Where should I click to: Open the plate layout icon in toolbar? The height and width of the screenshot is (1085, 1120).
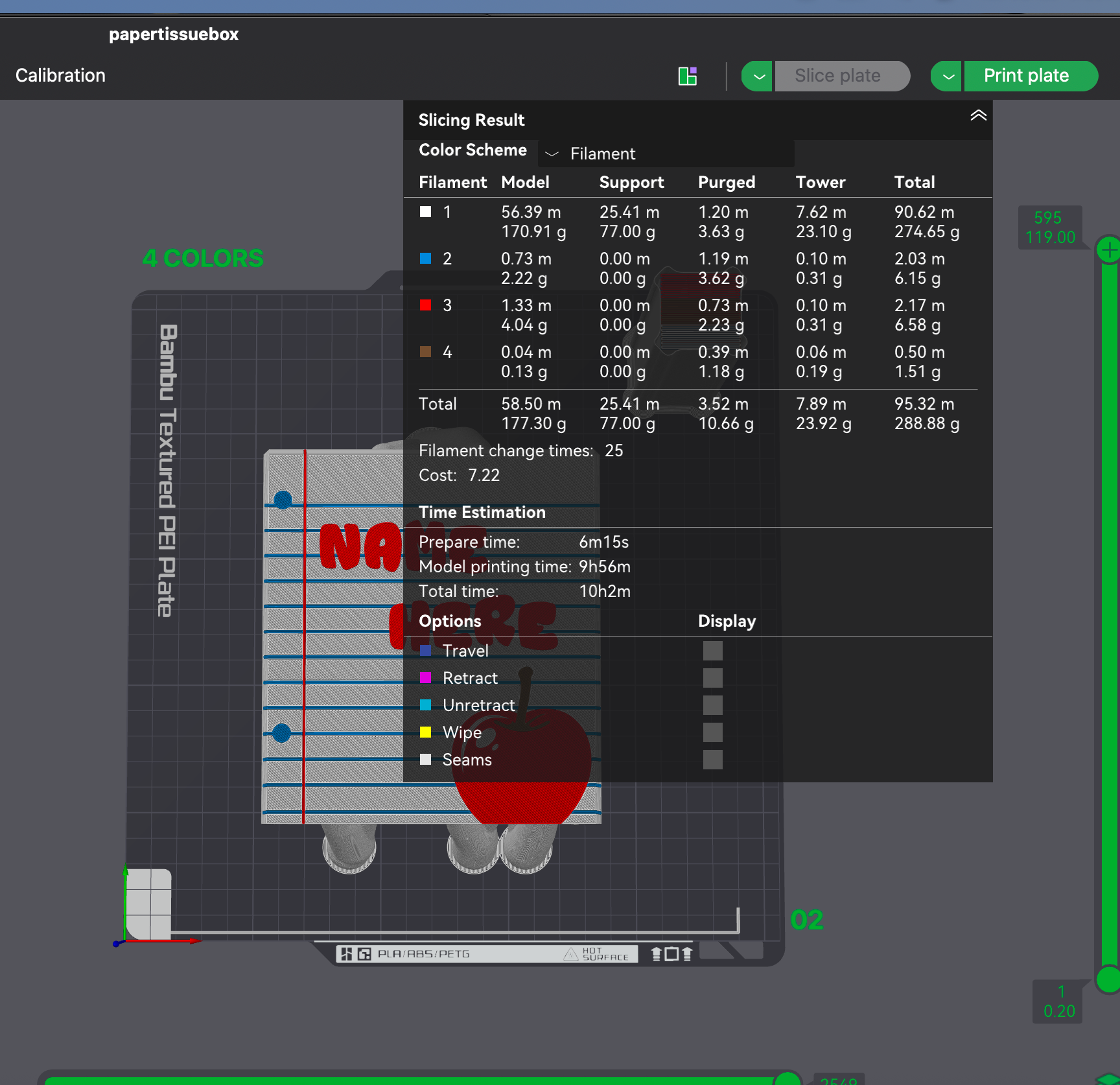click(687, 76)
